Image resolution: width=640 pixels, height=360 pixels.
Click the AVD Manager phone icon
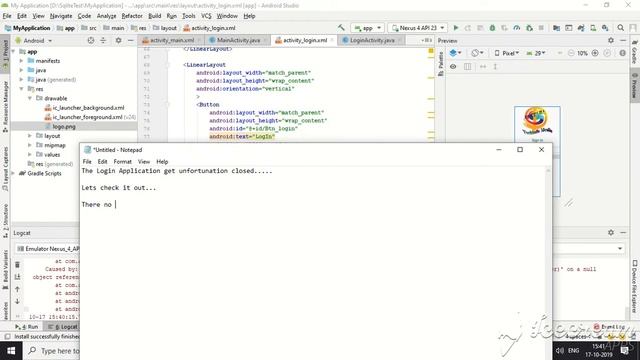click(x=593, y=28)
